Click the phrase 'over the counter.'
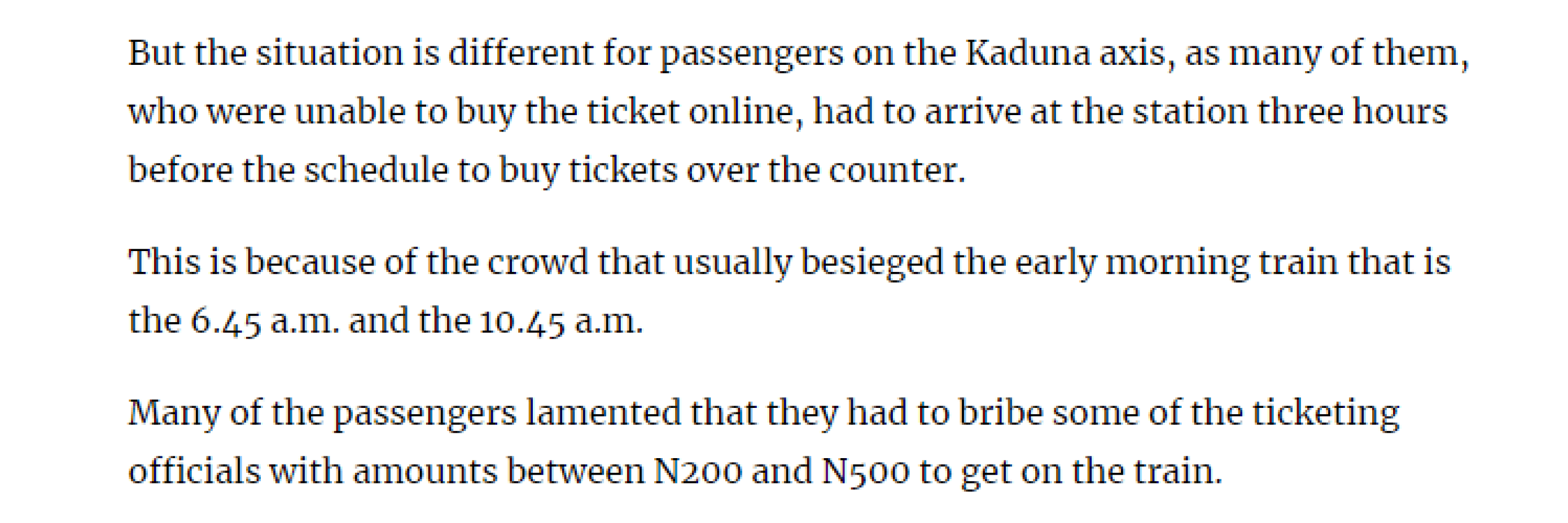This screenshot has width=1568, height=523. [826, 170]
